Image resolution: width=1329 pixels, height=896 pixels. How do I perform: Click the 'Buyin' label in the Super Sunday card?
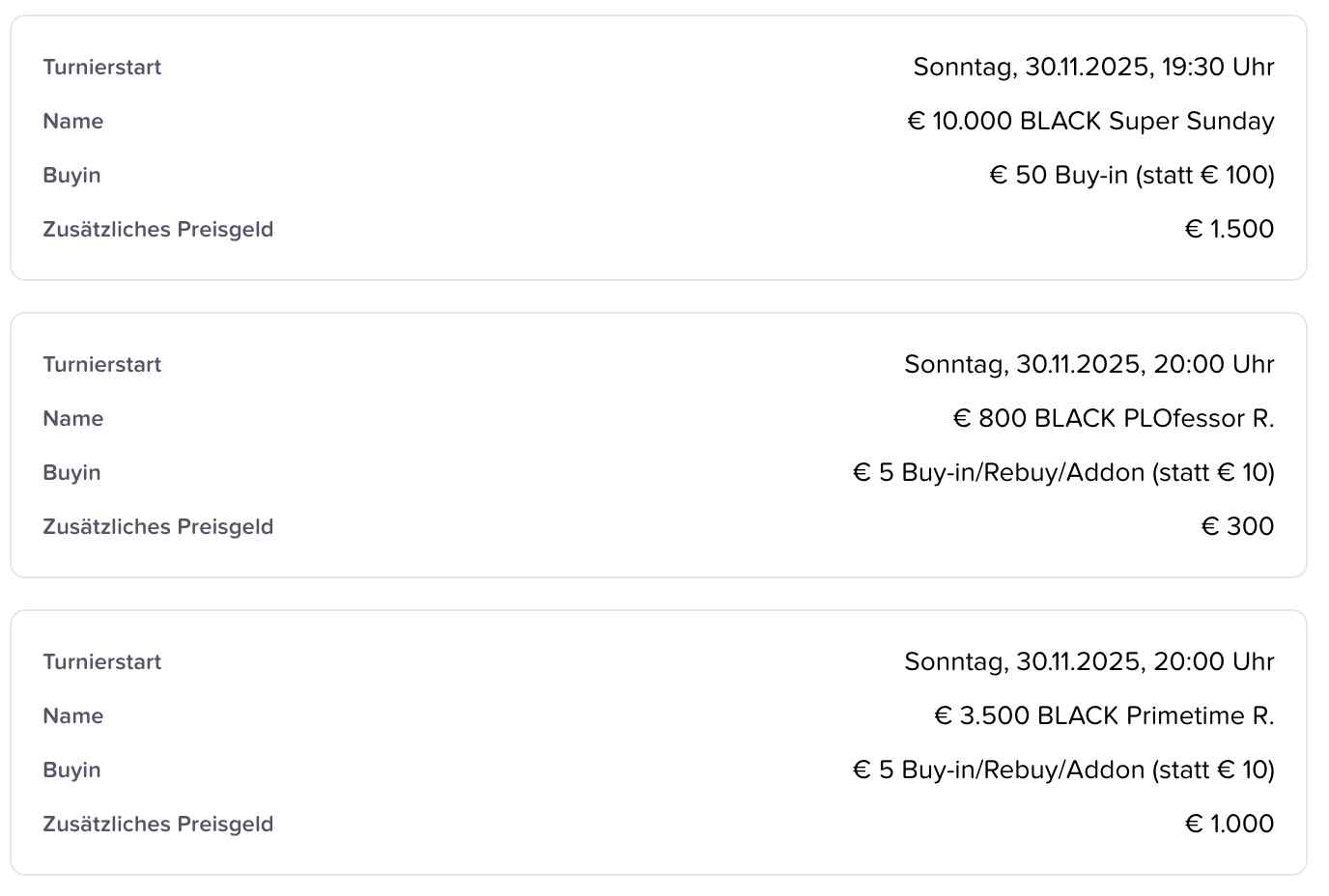pos(71,175)
